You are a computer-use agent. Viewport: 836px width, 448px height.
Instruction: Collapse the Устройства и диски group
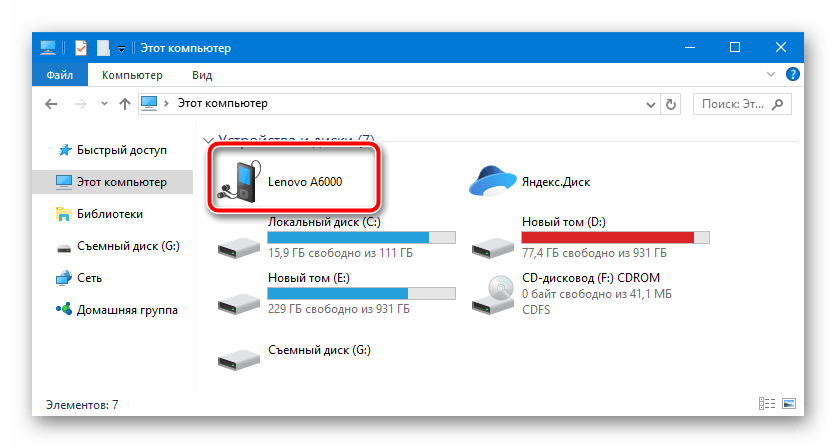[208, 139]
